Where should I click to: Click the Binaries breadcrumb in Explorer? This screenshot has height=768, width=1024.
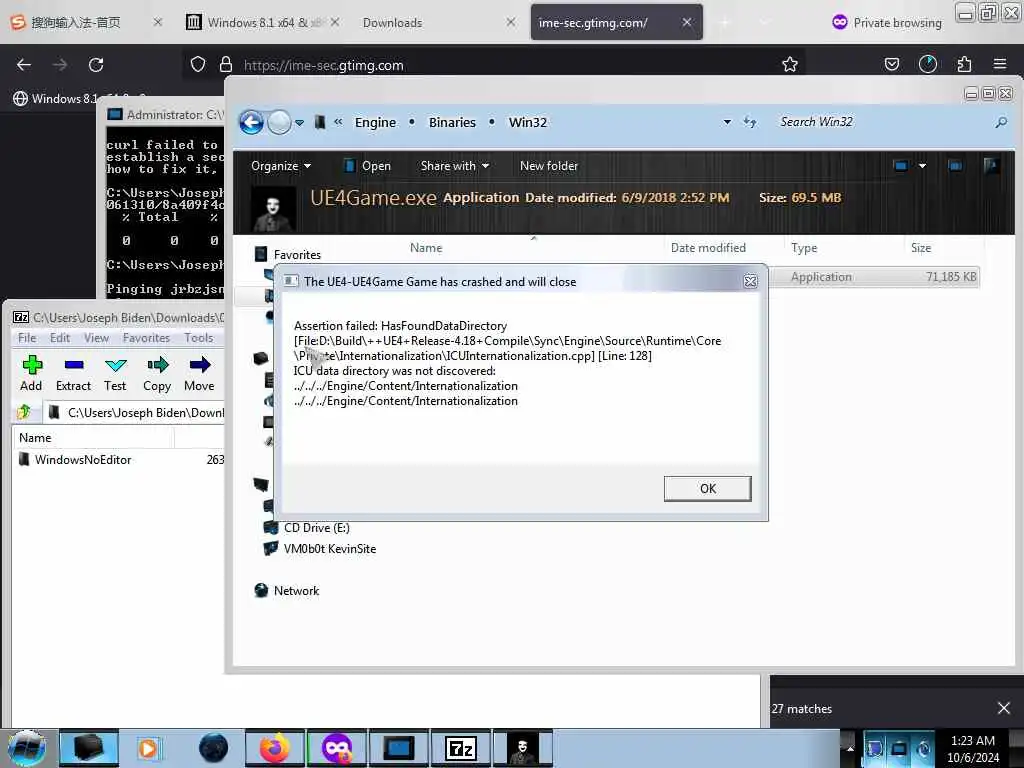tap(452, 122)
